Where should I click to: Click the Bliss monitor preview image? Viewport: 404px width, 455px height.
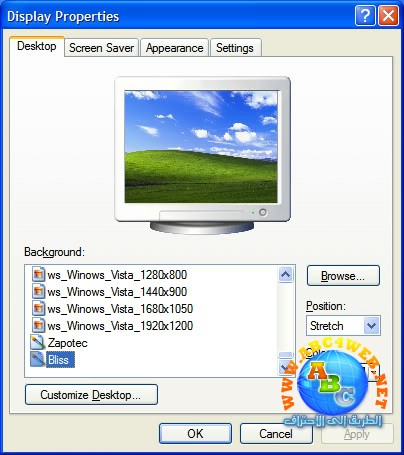(x=201, y=147)
